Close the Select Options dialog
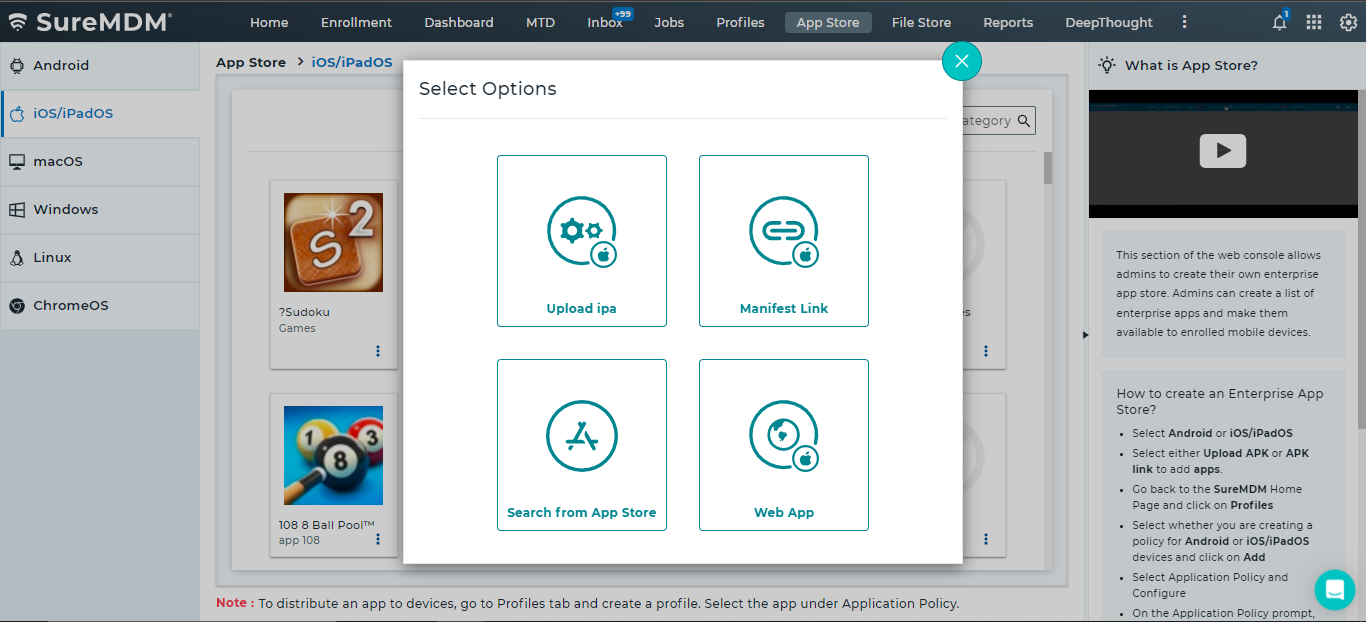Image resolution: width=1366 pixels, height=622 pixels. [962, 61]
